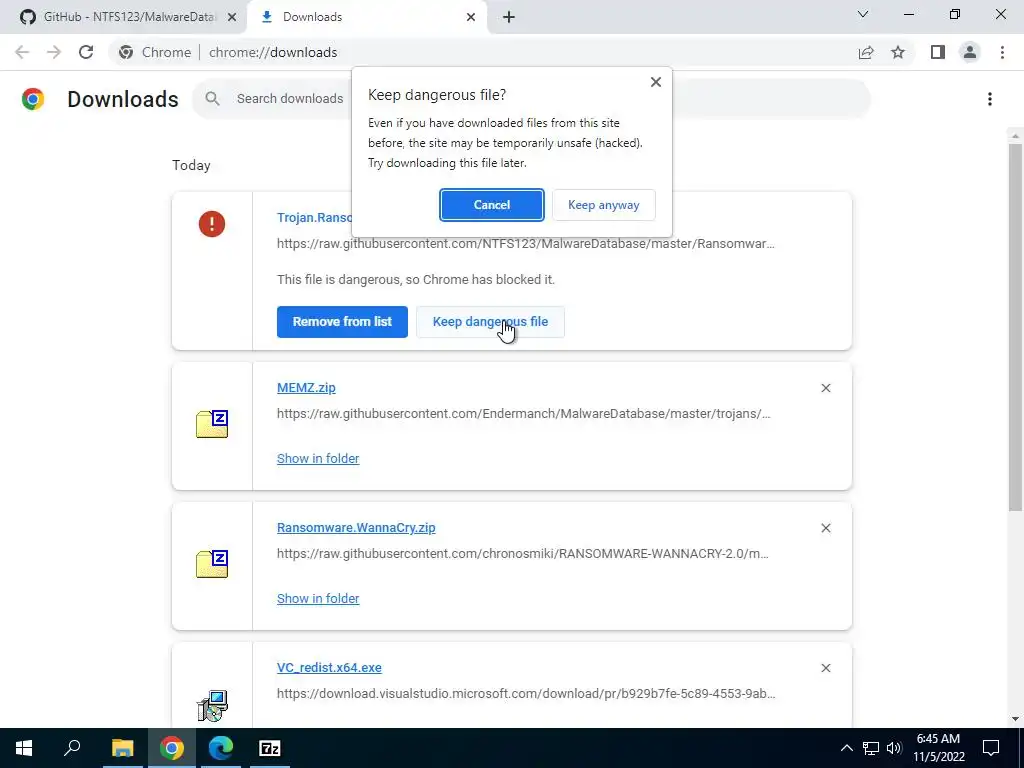Open File Explorer from taskbar
1024x768 pixels.
pos(122,748)
